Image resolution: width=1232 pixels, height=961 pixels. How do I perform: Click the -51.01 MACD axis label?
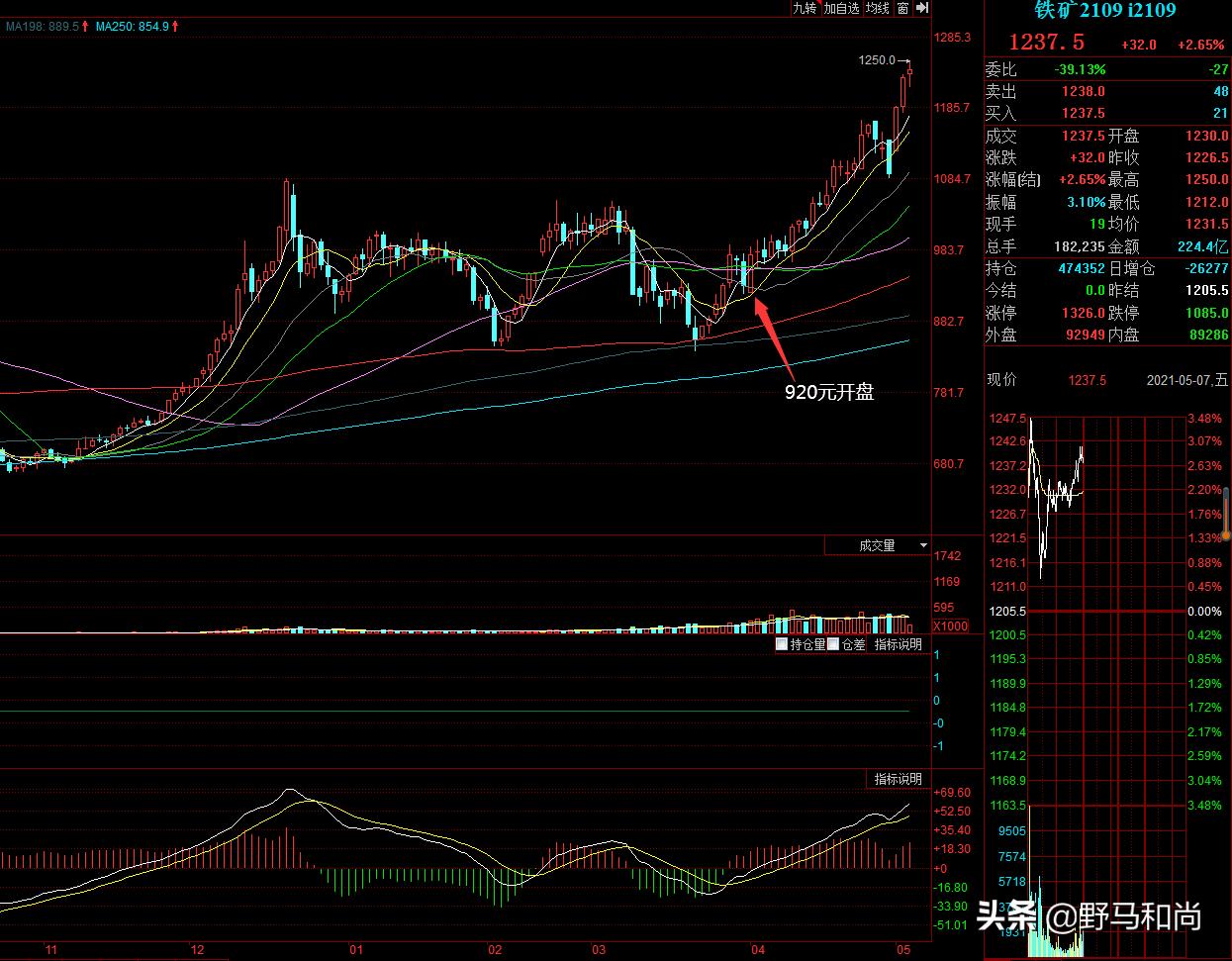pos(952,924)
